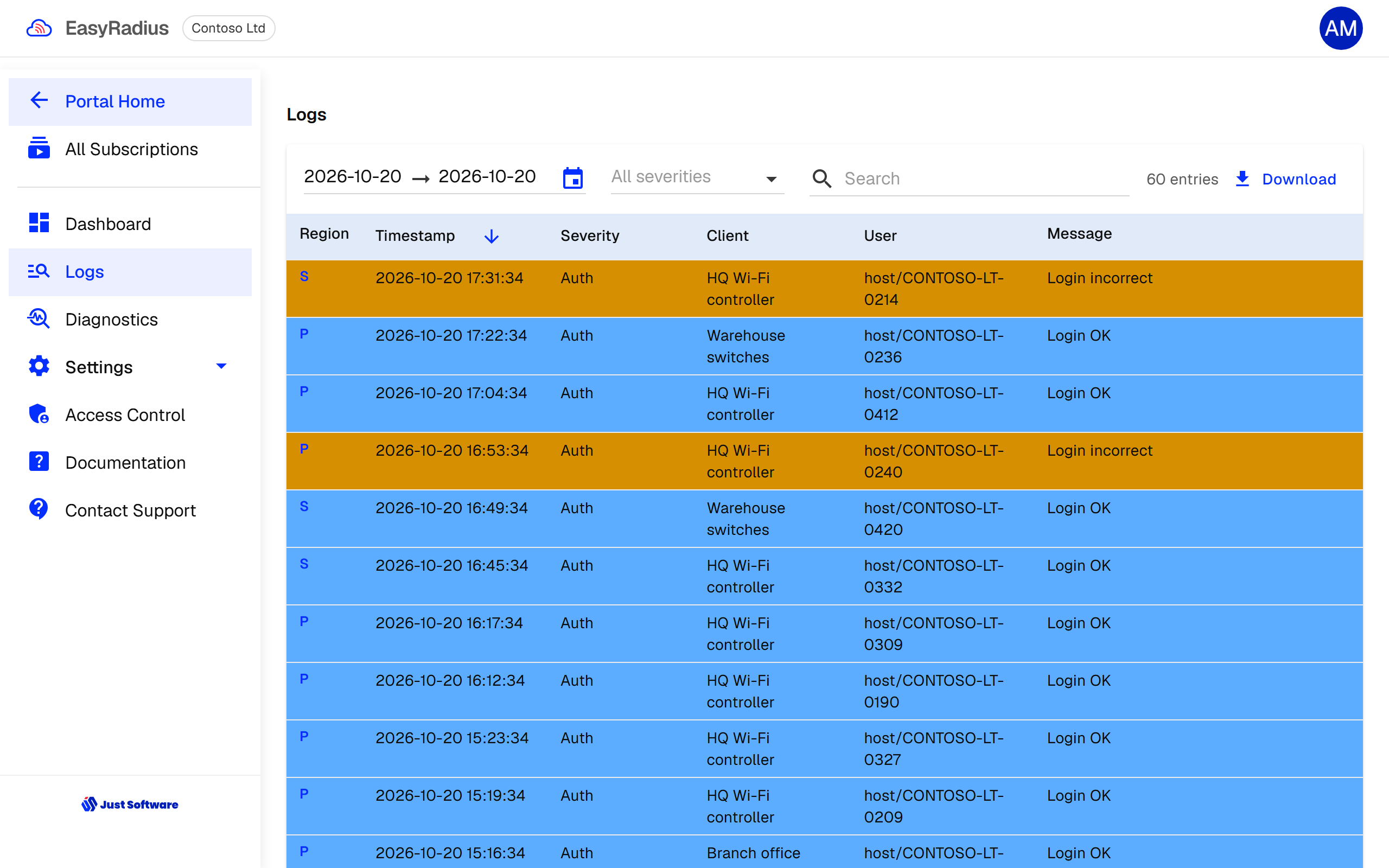This screenshot has height=868, width=1389.
Task: Click the Client column header
Action: [x=727, y=235]
